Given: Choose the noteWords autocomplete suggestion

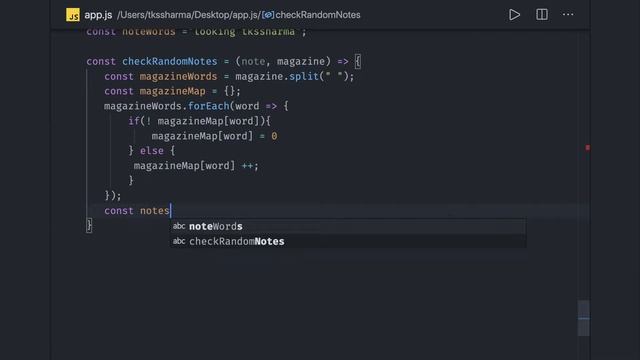Looking at the screenshot, I should pos(348,227).
